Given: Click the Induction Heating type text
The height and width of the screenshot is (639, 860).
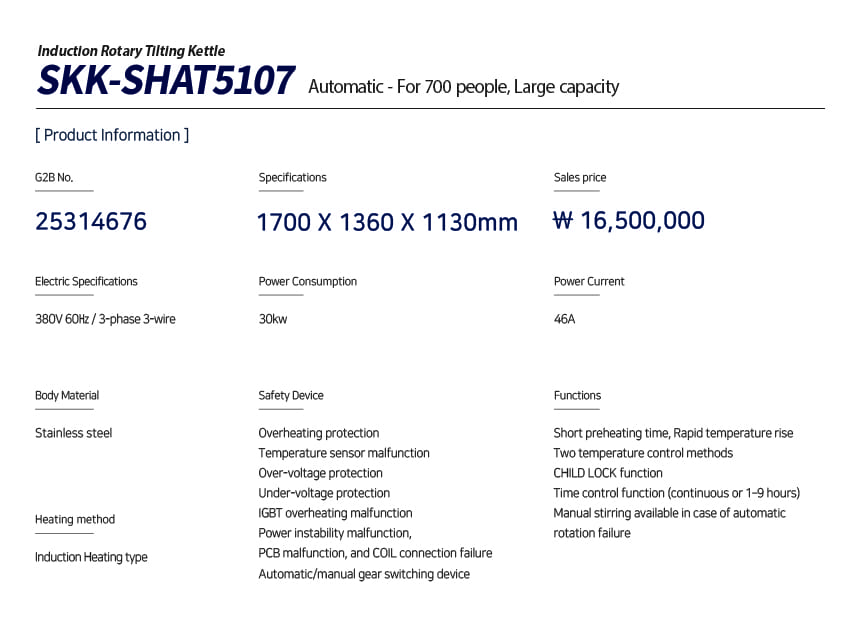Looking at the screenshot, I should click(91, 557).
